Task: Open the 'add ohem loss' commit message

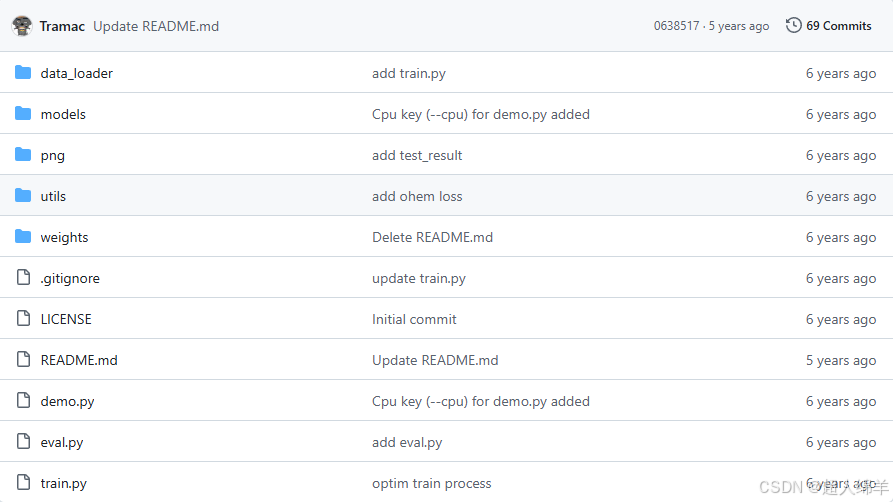Action: point(417,196)
